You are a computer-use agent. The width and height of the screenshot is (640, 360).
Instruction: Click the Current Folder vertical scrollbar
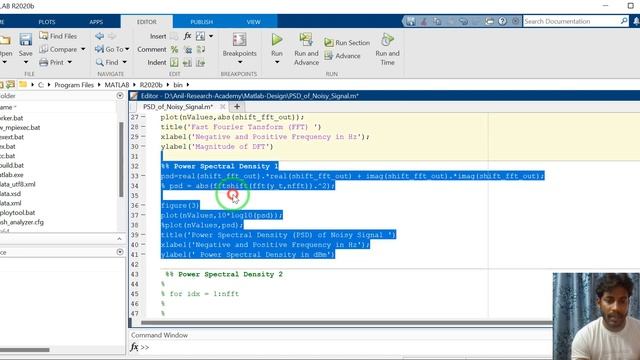pos(121,159)
